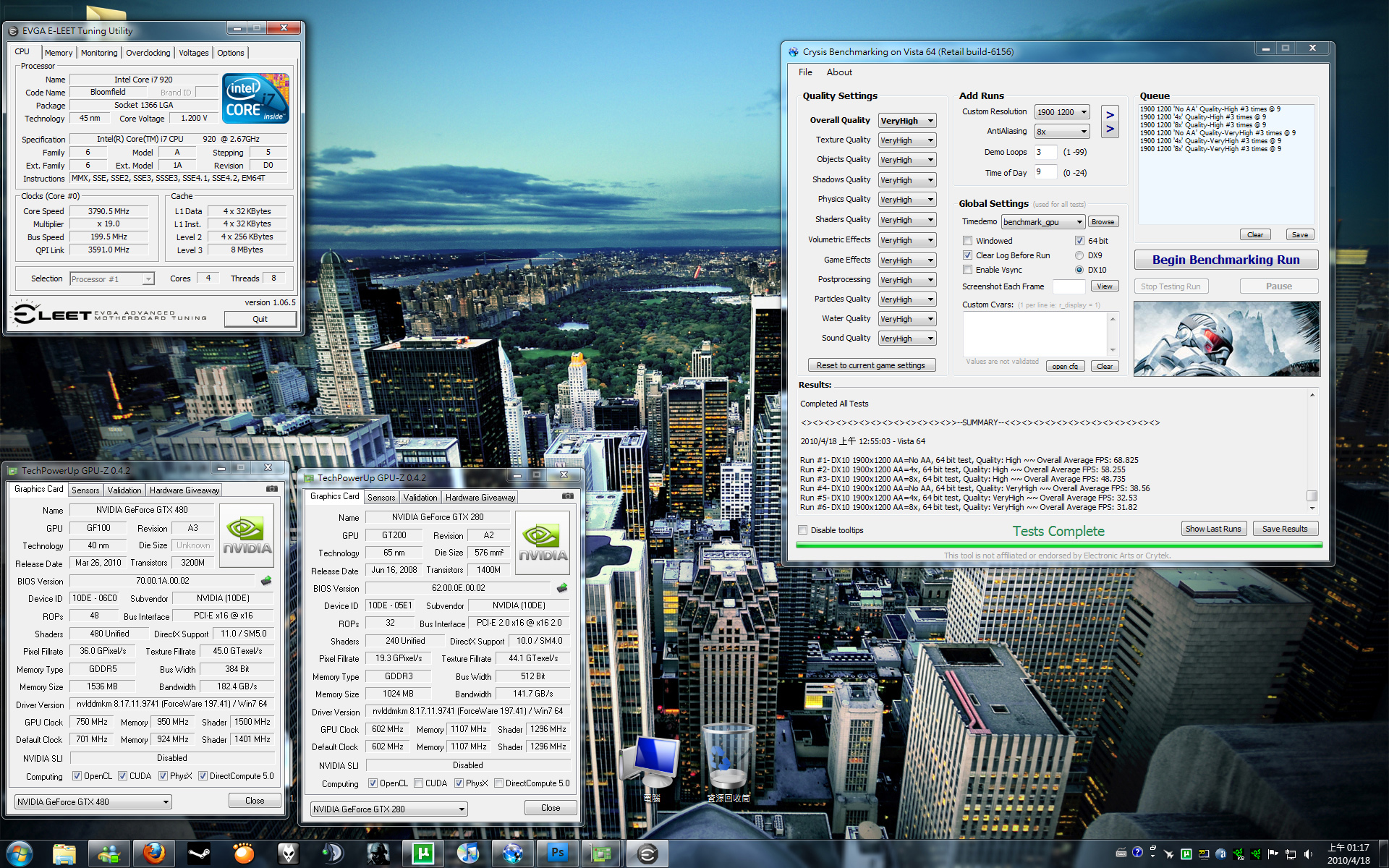Image resolution: width=1389 pixels, height=868 pixels.
Task: Click the Timedemo Browse button
Action: click(x=1103, y=222)
